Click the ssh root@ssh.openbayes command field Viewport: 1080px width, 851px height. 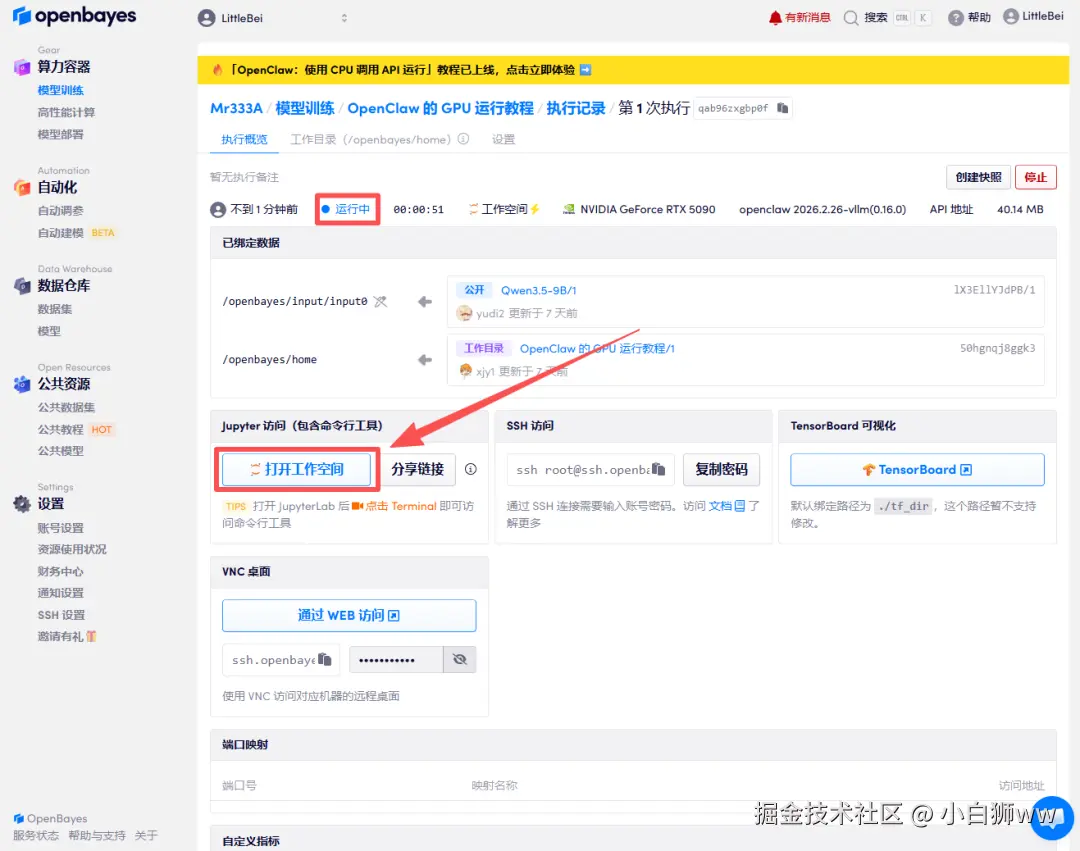[x=590, y=470]
